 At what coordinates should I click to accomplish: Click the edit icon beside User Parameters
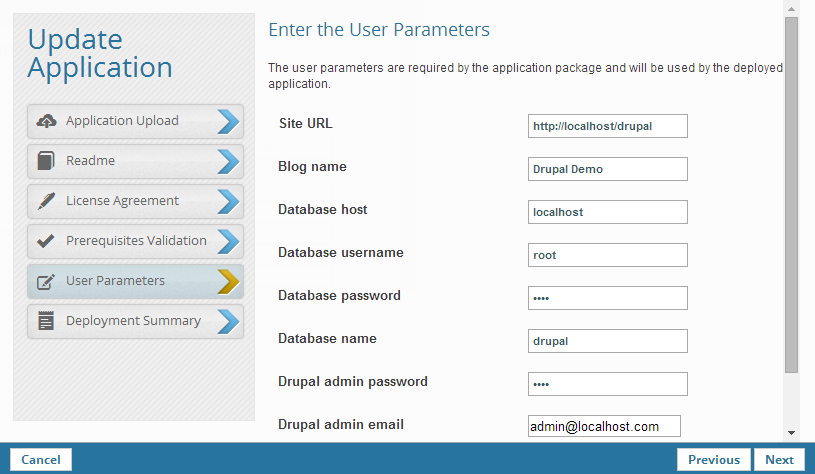(x=46, y=281)
